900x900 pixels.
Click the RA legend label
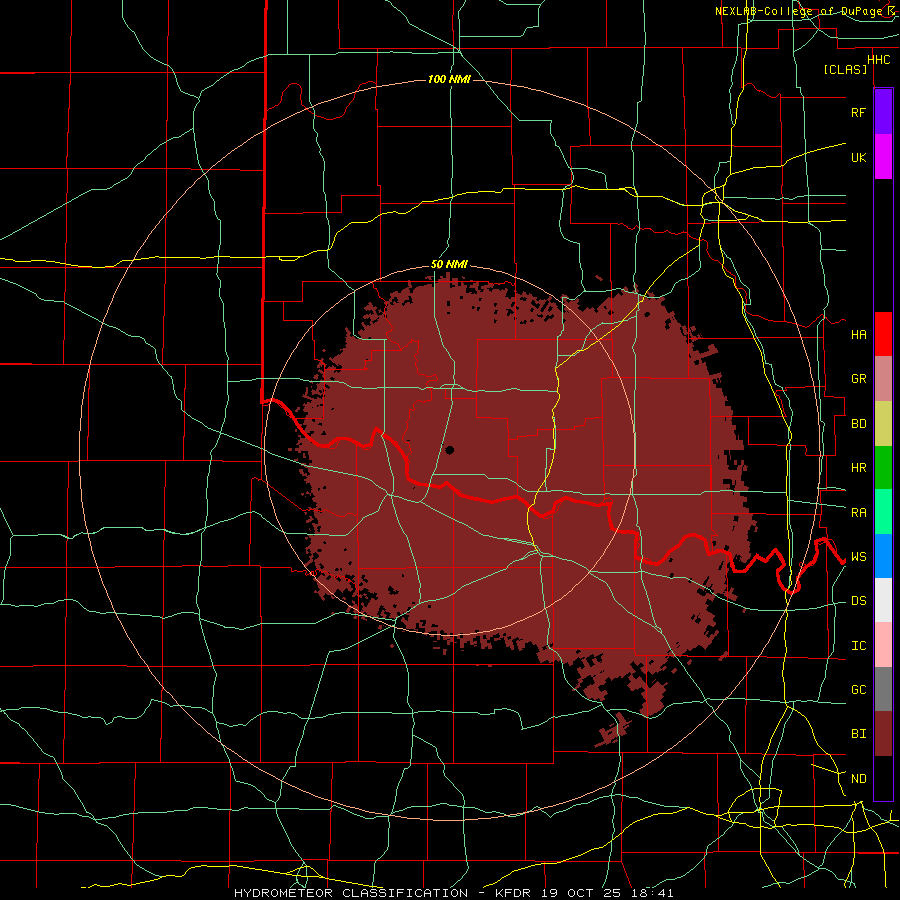click(858, 513)
